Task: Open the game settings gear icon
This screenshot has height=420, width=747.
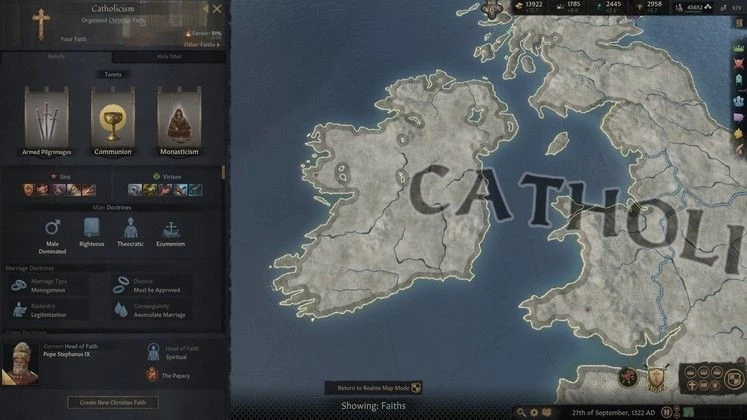Action: pyautogui.click(x=534, y=412)
